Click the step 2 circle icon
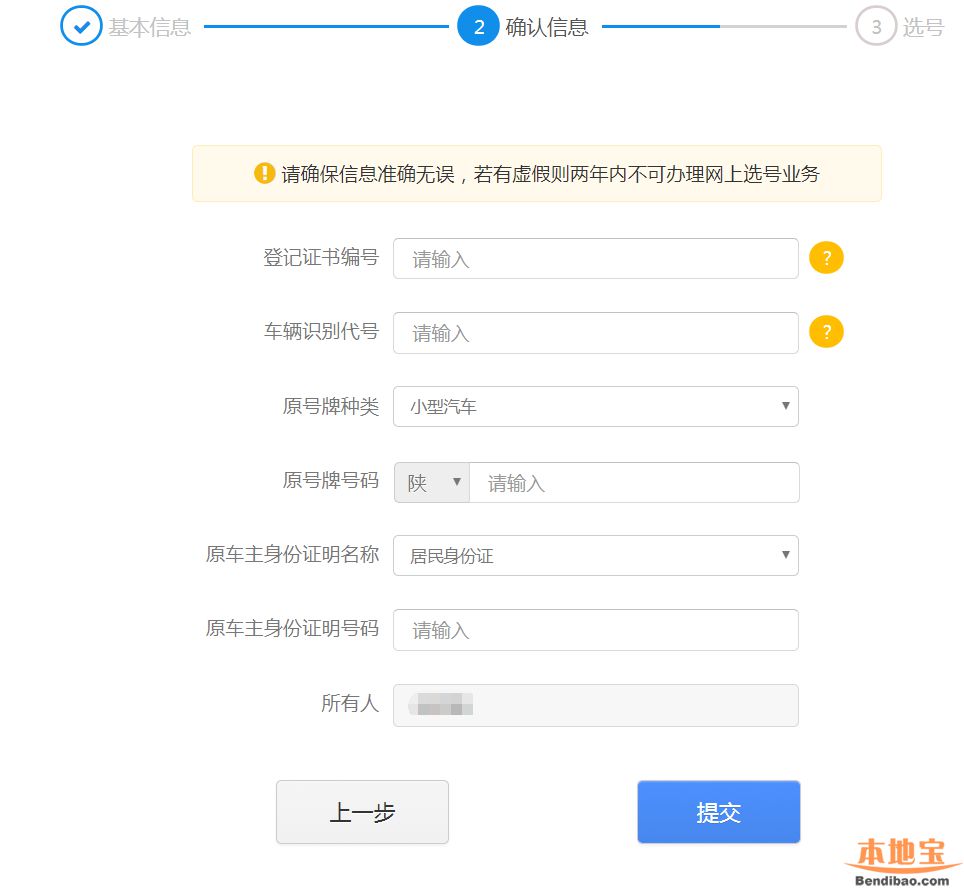 click(x=478, y=26)
